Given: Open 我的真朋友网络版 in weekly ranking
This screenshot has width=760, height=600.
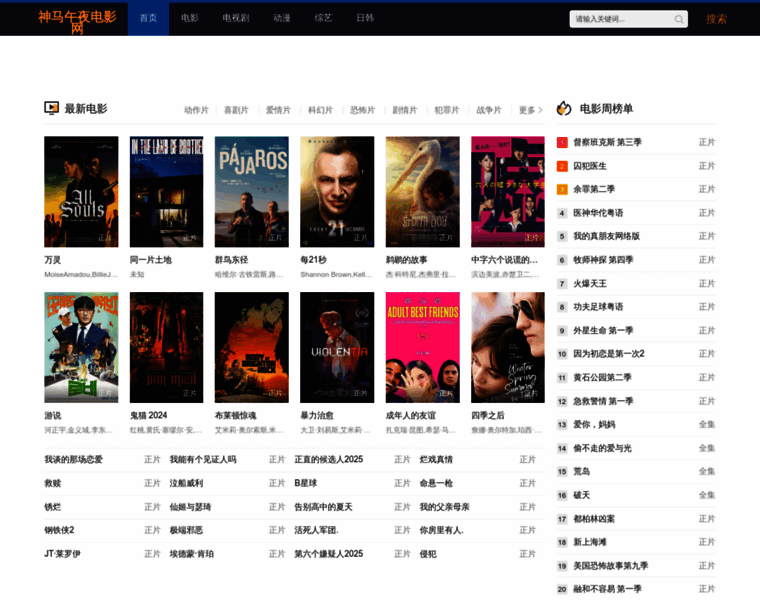Looking at the screenshot, I should click(x=606, y=237).
